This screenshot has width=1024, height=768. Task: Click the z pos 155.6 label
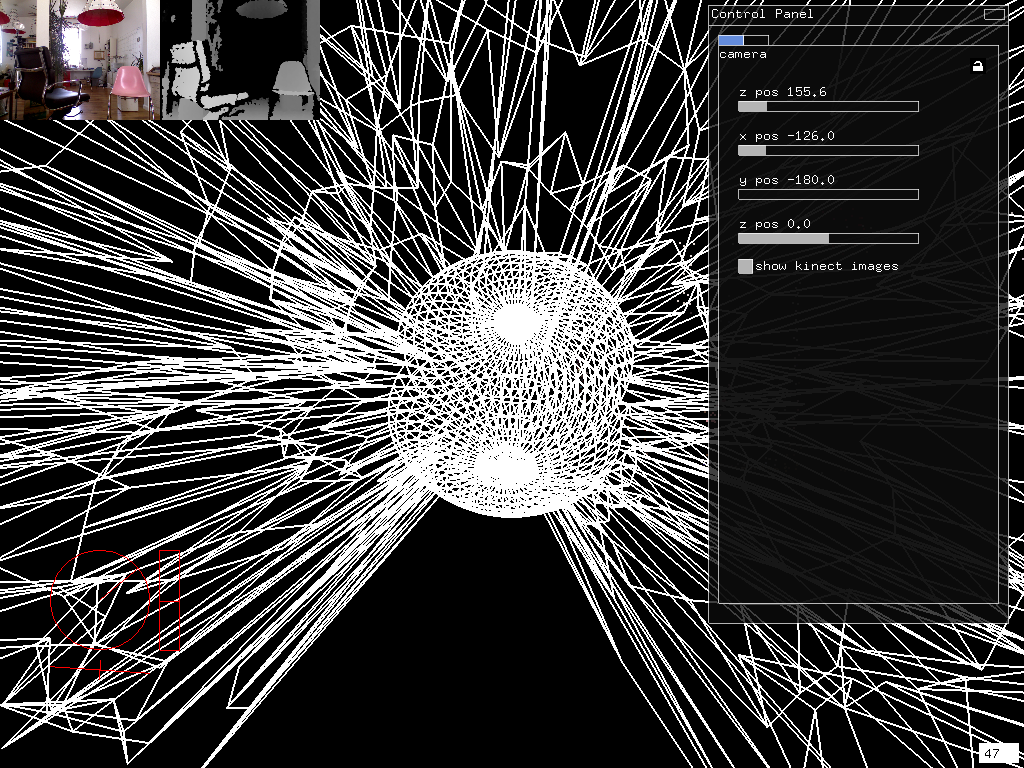(782, 92)
